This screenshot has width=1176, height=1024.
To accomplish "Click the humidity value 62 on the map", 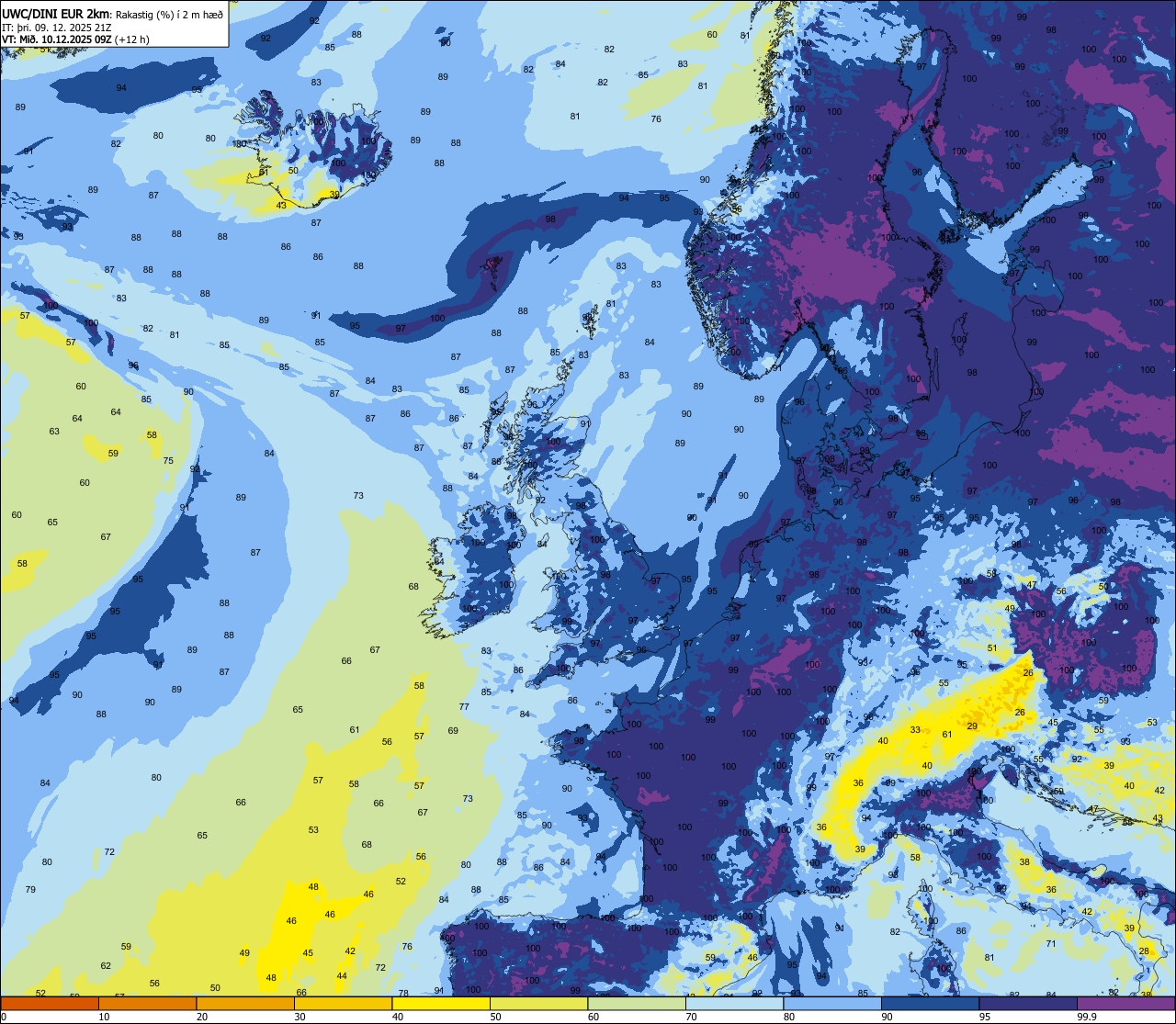I will point(106,966).
